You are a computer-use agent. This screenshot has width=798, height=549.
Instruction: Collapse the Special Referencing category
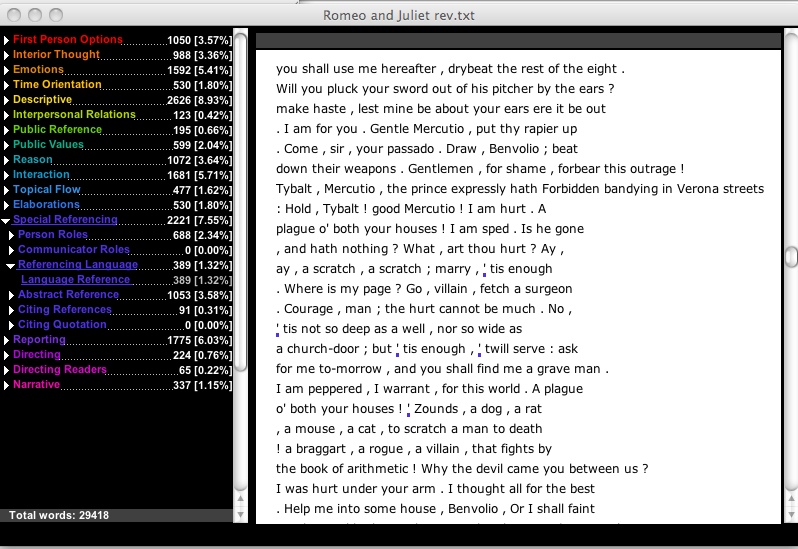click(6, 221)
